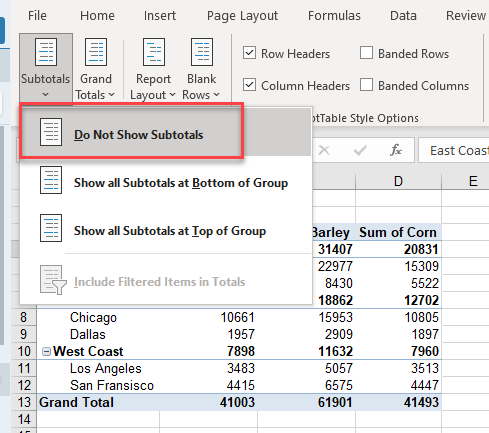Select row 12 header
Viewport: 489px width, 433px height.
pos(24,385)
